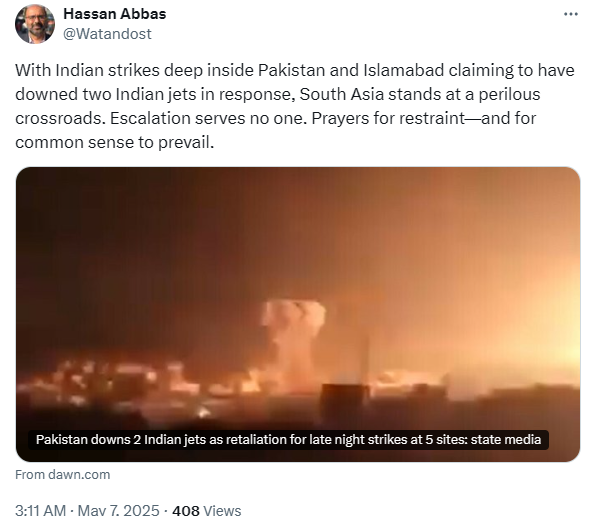Click 'Prayers for restraint' in the tweet
The image size is (594, 516).
coord(388,118)
